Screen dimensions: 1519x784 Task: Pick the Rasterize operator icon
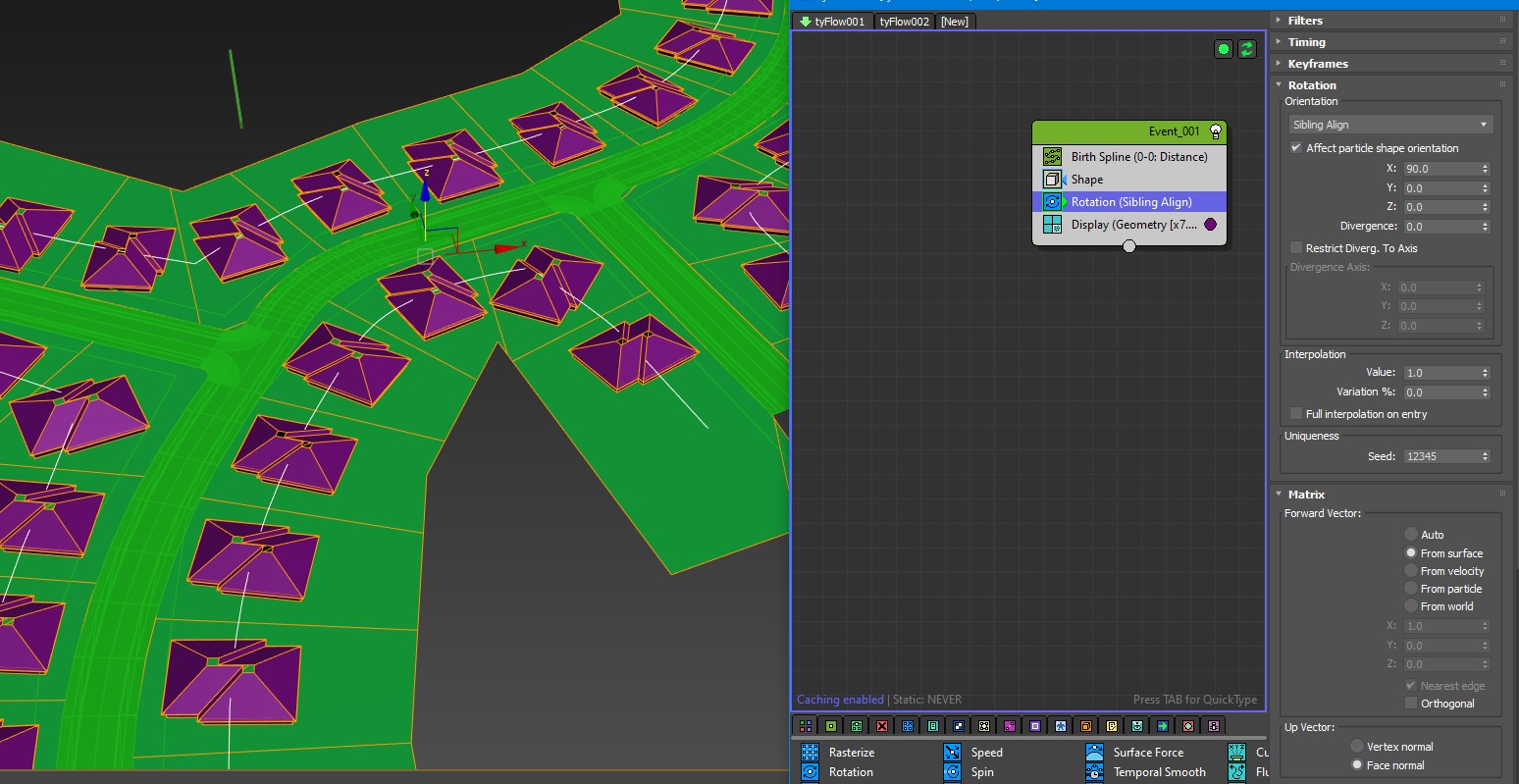tap(810, 753)
